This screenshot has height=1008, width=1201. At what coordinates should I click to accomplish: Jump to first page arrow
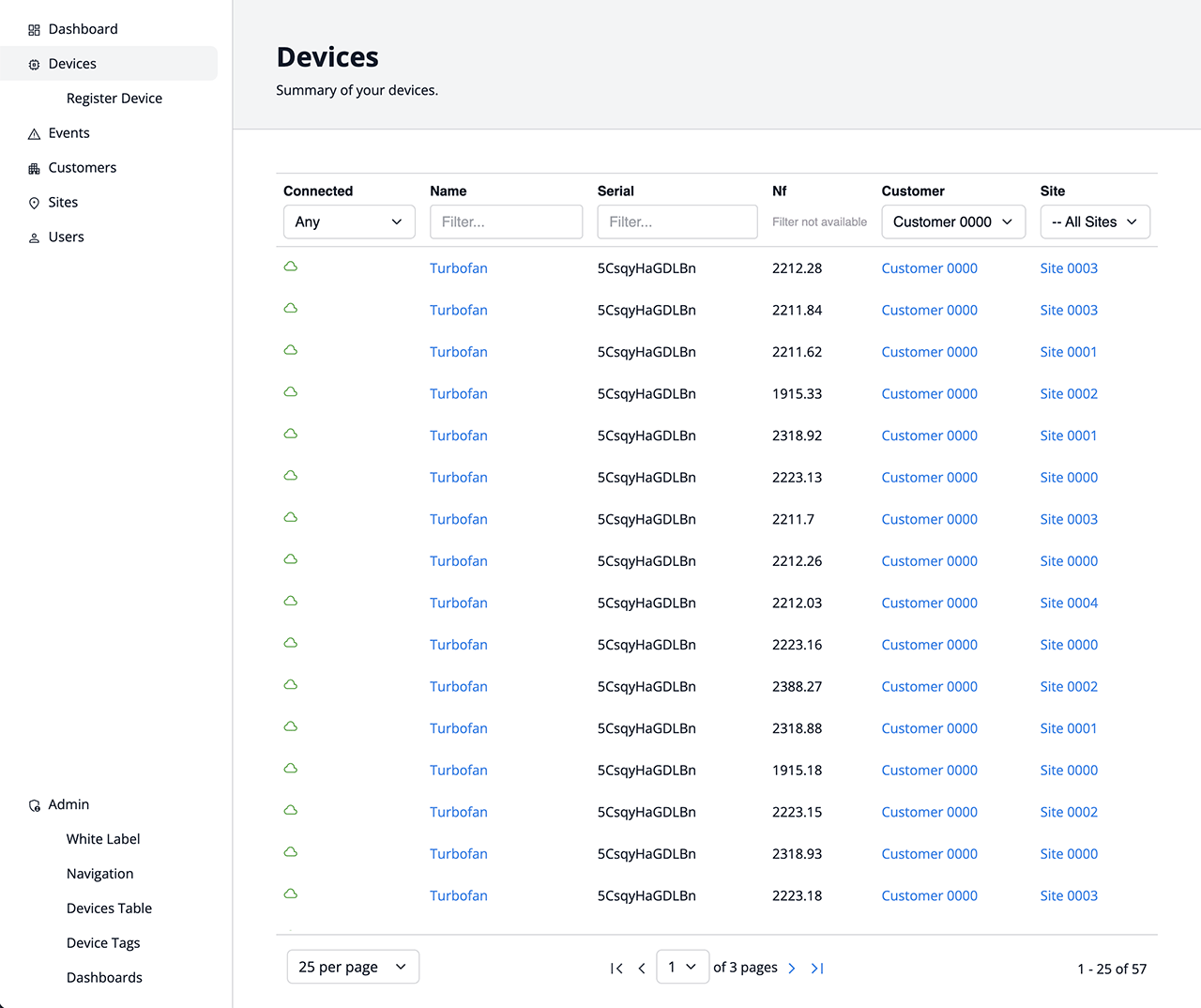coord(616,968)
